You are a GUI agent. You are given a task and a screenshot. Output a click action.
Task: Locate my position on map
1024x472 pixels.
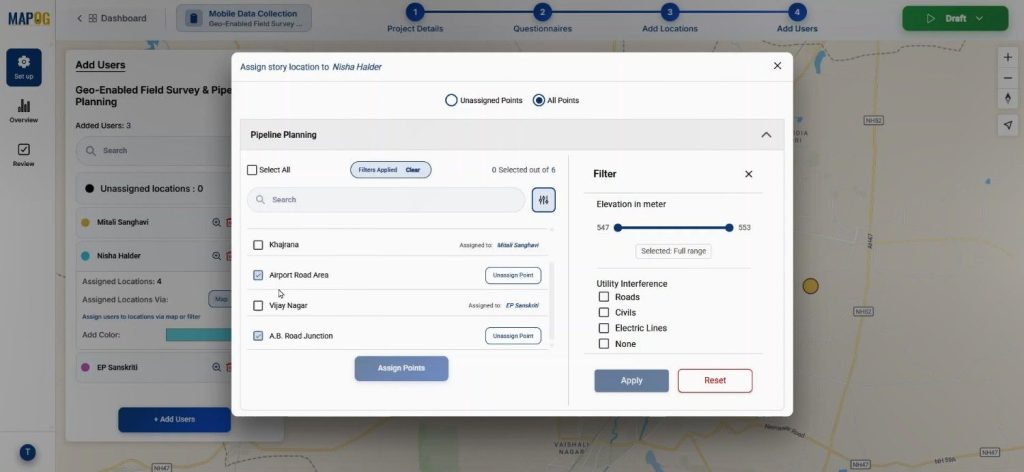click(x=1008, y=125)
